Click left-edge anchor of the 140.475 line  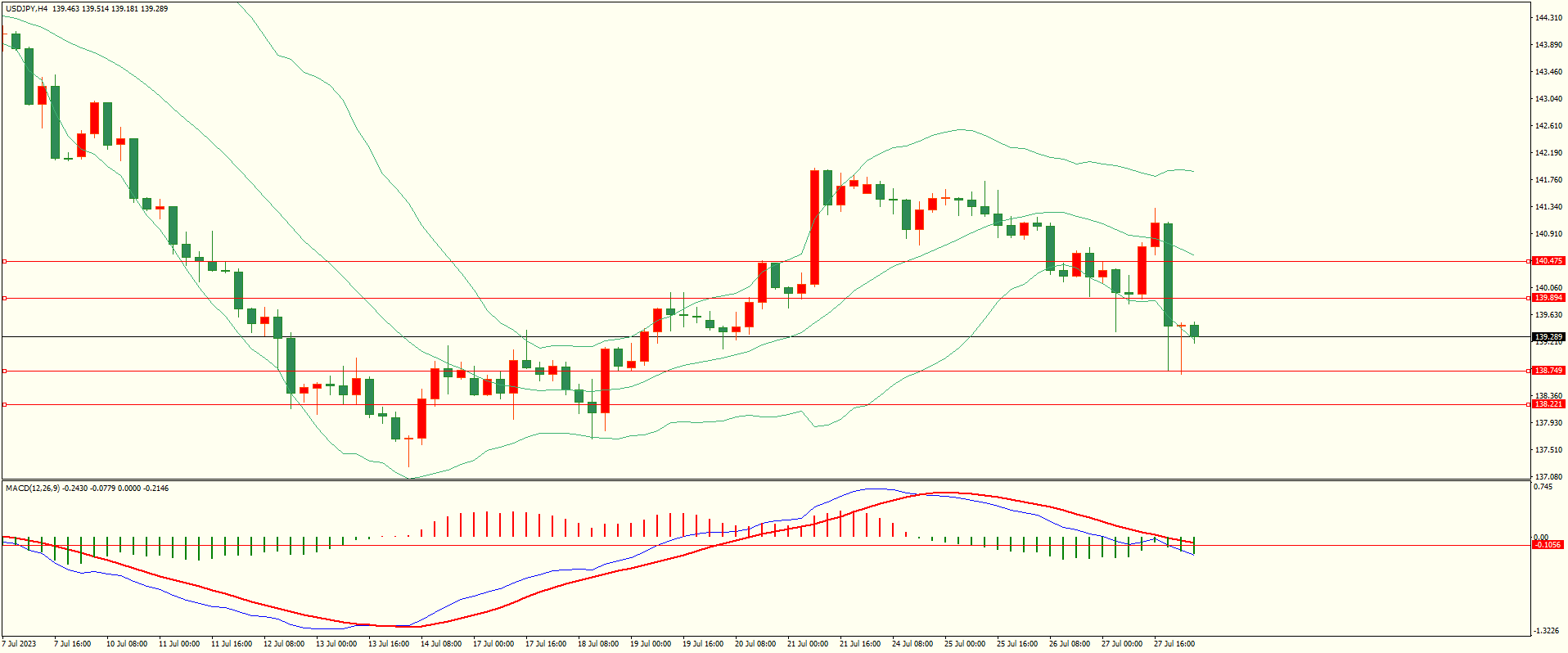(x=4, y=261)
